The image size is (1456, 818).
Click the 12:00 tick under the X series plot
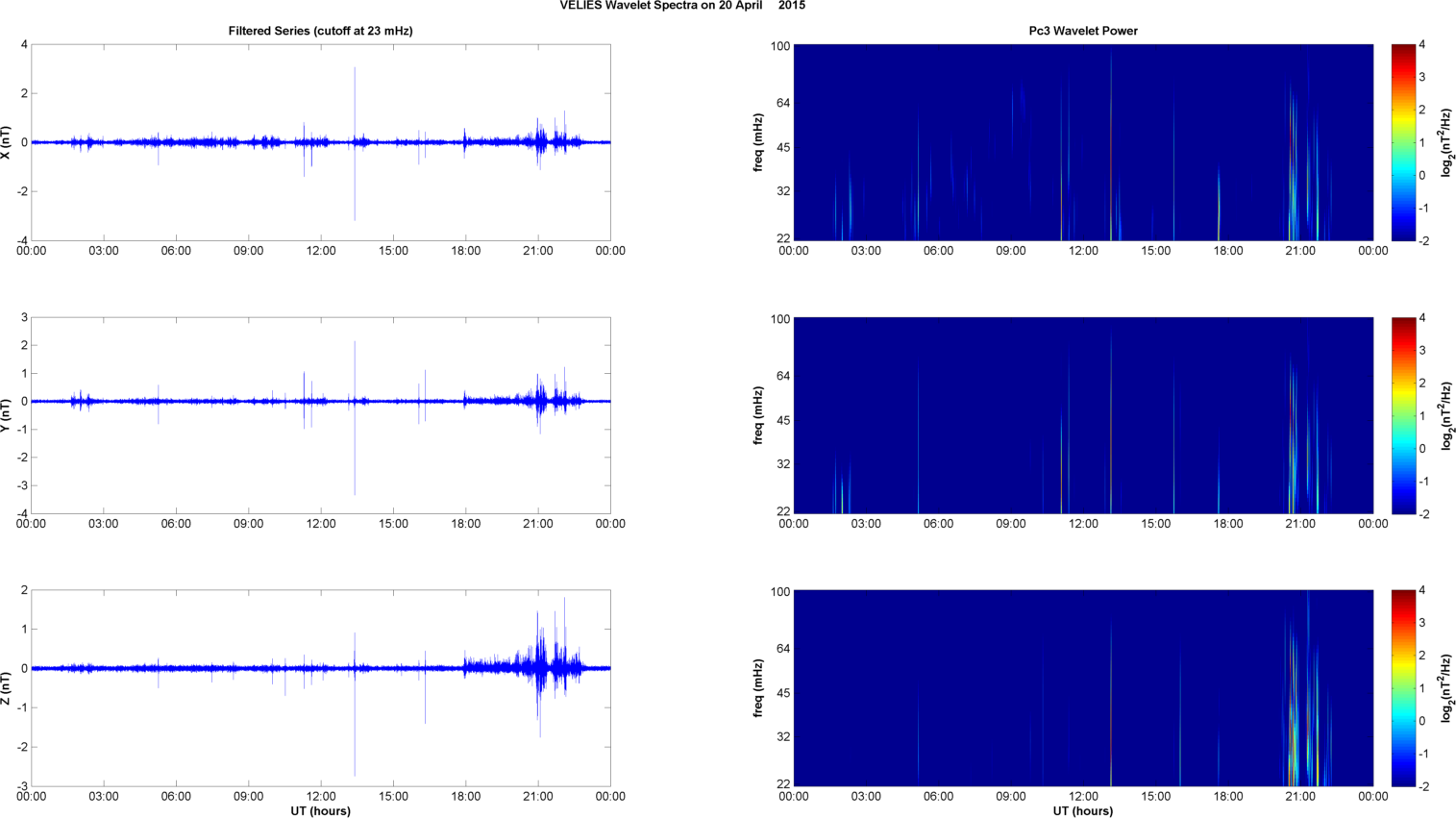320,250
